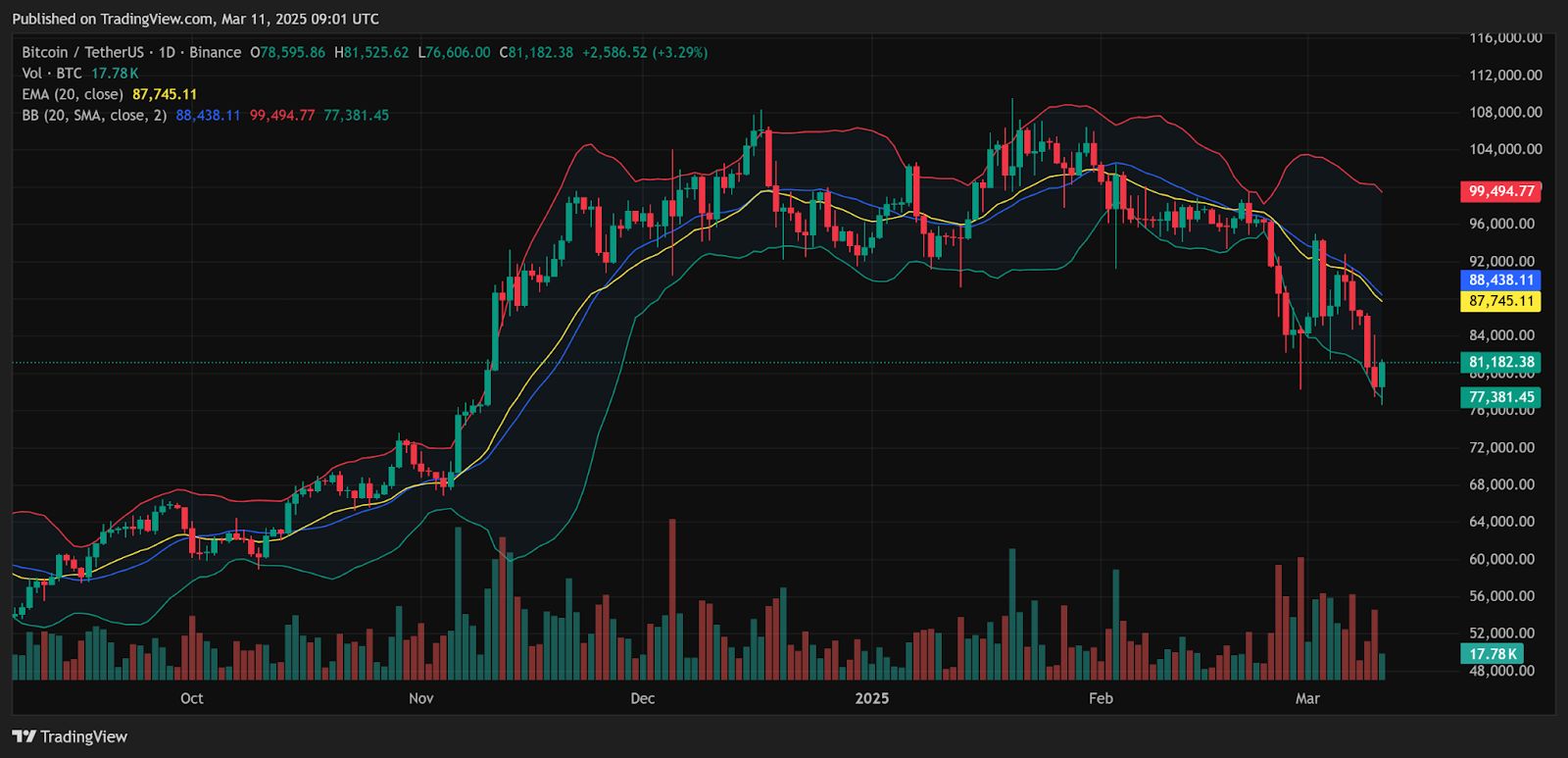Click the TradingView logo icon
Screen dimensions: 1568x758
coord(24,736)
